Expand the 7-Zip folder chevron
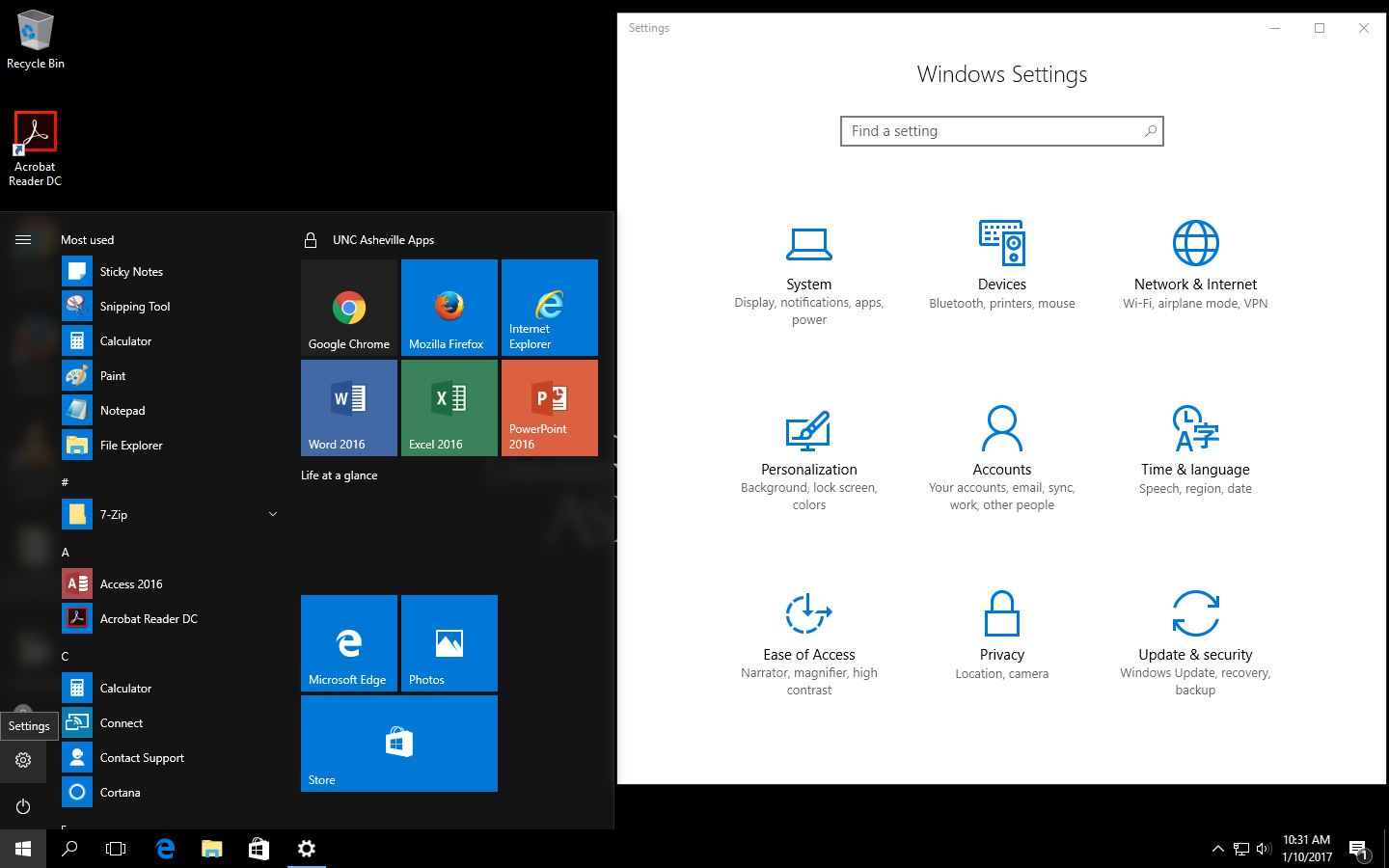1389x868 pixels. point(273,514)
